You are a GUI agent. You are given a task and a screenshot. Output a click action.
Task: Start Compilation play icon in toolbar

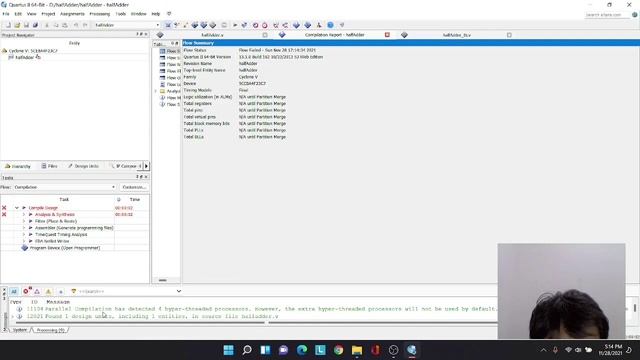tap(235, 25)
